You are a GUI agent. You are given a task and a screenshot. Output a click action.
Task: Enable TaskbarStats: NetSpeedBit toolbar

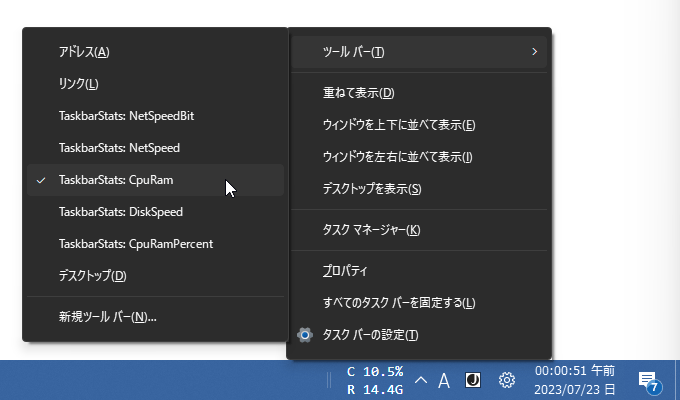[x=155, y=116]
